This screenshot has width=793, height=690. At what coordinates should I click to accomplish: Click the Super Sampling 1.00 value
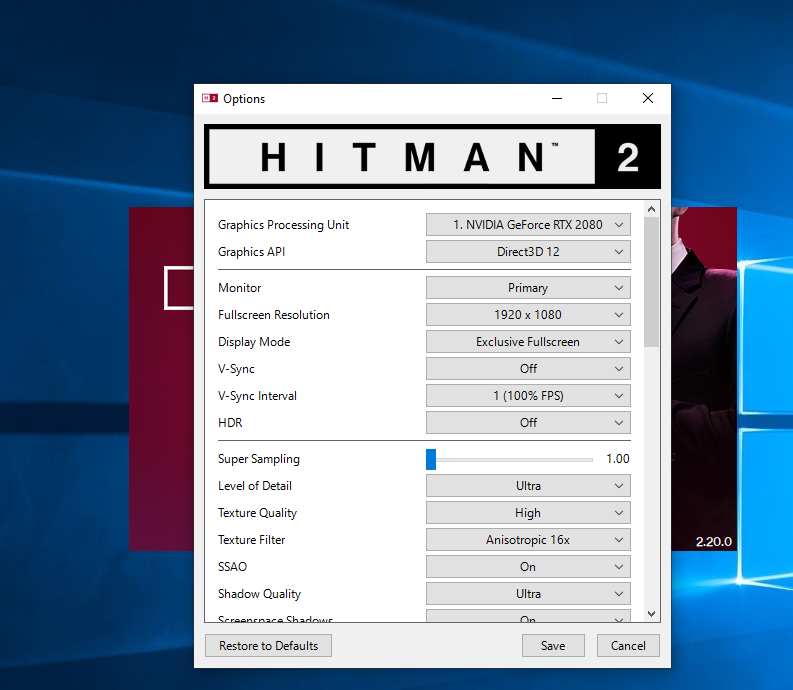618,459
